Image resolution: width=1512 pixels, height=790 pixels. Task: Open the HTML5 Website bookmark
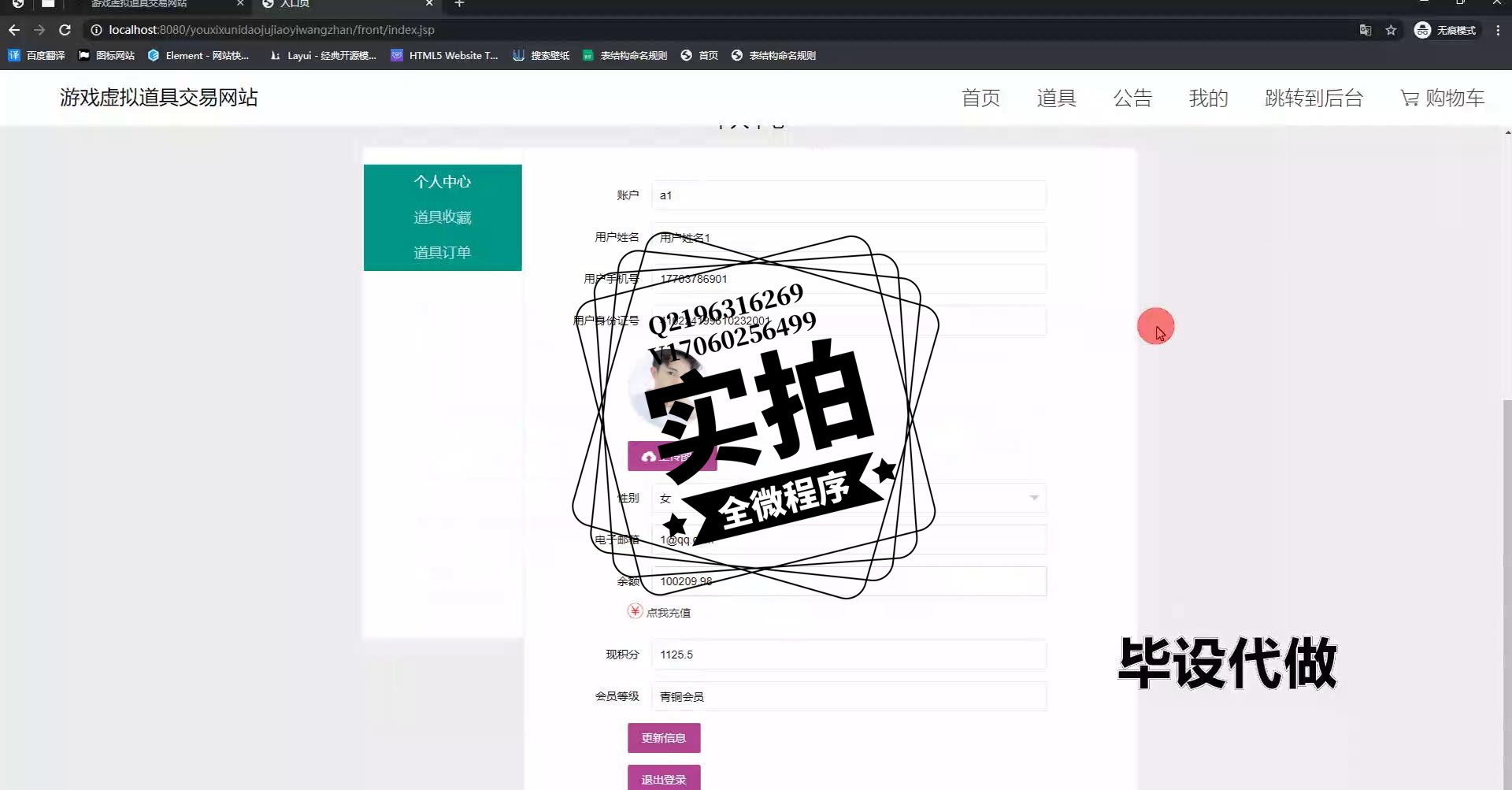point(445,55)
